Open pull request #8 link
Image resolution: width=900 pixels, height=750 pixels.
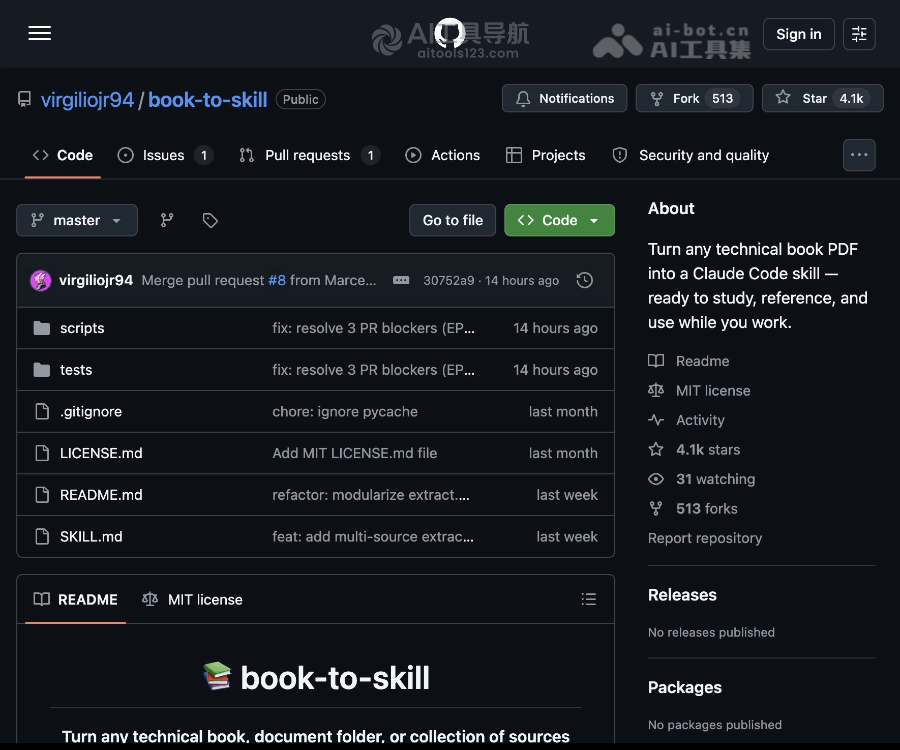pyautogui.click(x=277, y=281)
